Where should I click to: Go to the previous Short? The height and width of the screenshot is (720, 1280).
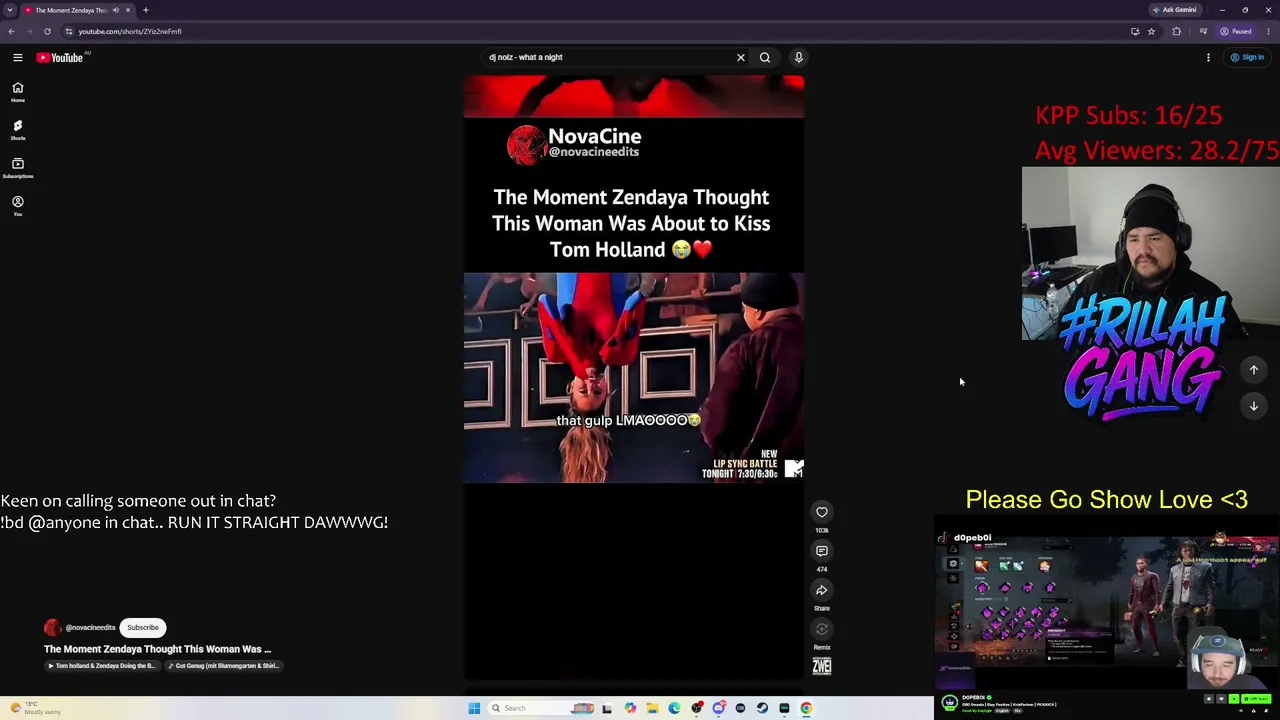click(x=1254, y=370)
